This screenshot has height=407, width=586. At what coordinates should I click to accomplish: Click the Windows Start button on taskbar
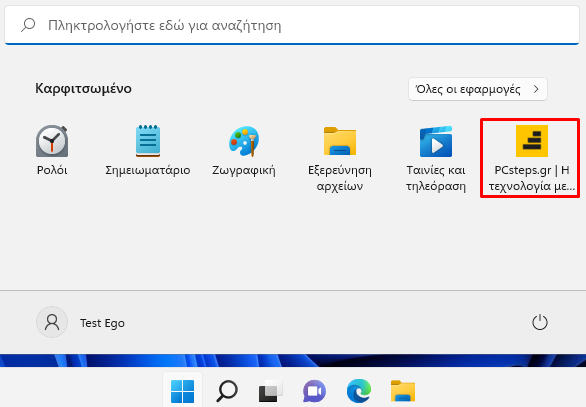(x=182, y=391)
